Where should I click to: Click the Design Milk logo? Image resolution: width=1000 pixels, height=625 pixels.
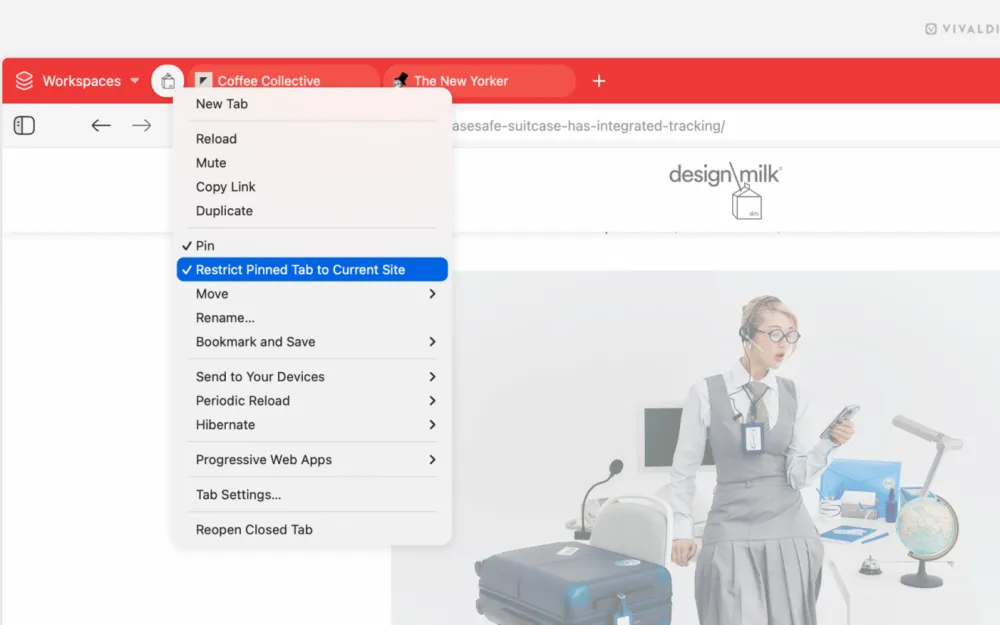725,186
